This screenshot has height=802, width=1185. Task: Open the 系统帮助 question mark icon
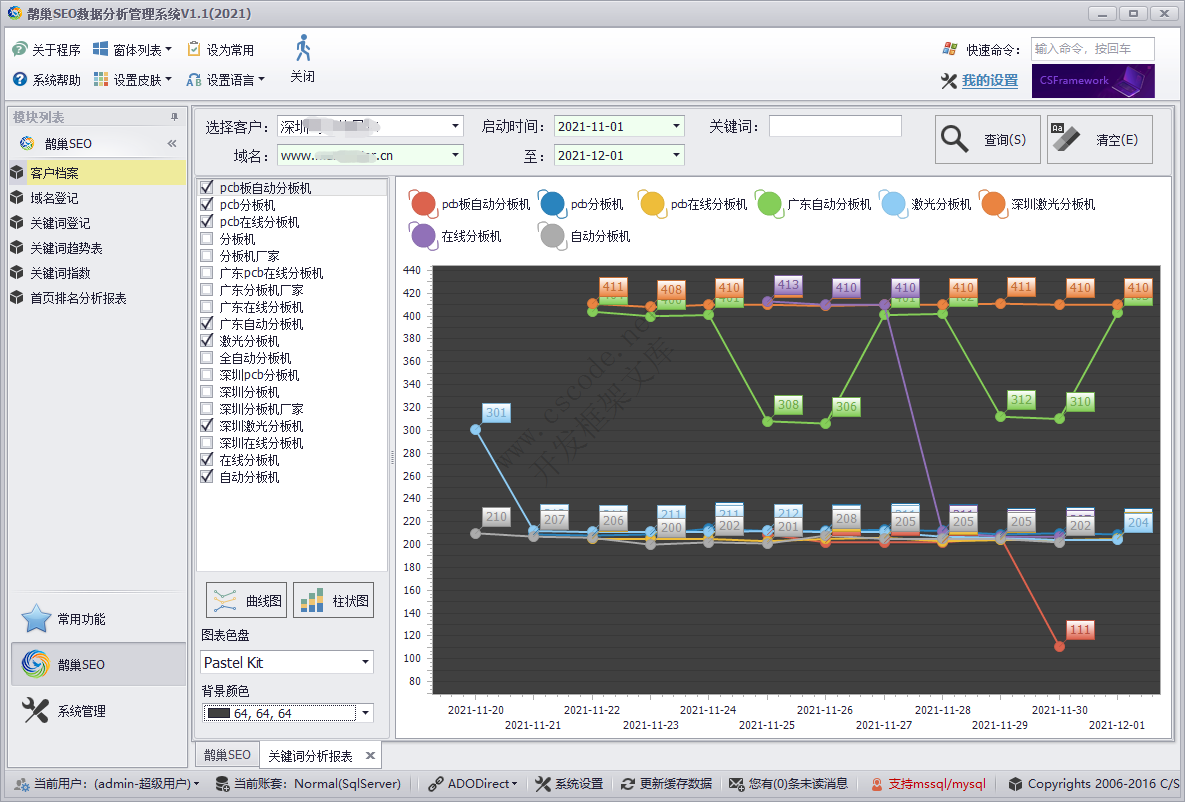pos(20,79)
